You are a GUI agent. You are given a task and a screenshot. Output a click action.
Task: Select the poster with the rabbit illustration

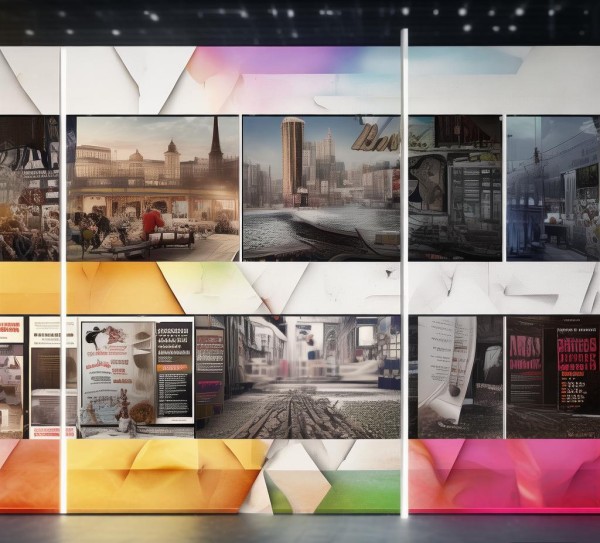[x=118, y=373]
